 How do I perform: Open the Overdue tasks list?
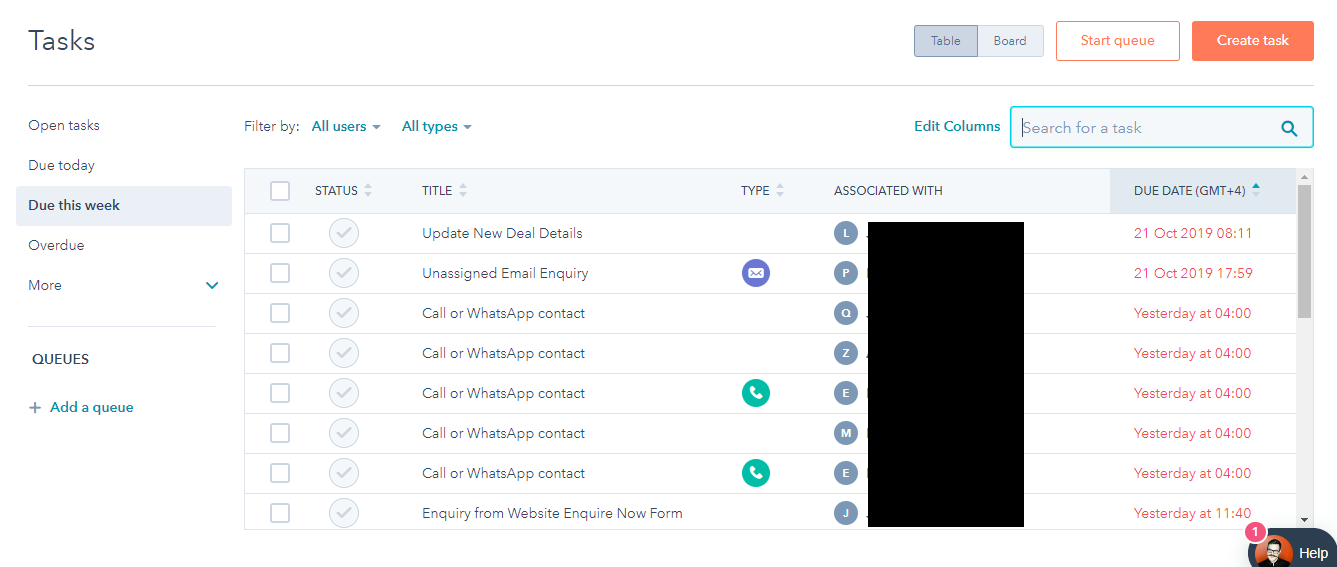(56, 245)
